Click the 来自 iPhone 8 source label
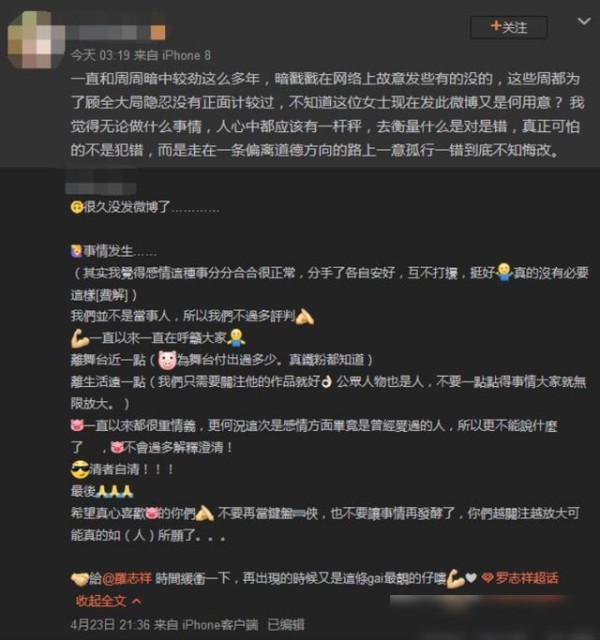Viewport: 600px width, 640px height. (x=173, y=56)
